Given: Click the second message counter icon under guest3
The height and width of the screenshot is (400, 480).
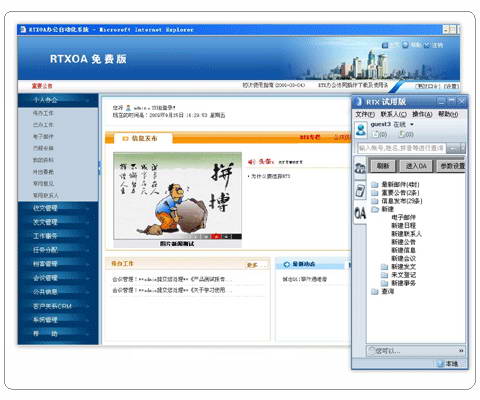Looking at the screenshot, I should point(402,134).
